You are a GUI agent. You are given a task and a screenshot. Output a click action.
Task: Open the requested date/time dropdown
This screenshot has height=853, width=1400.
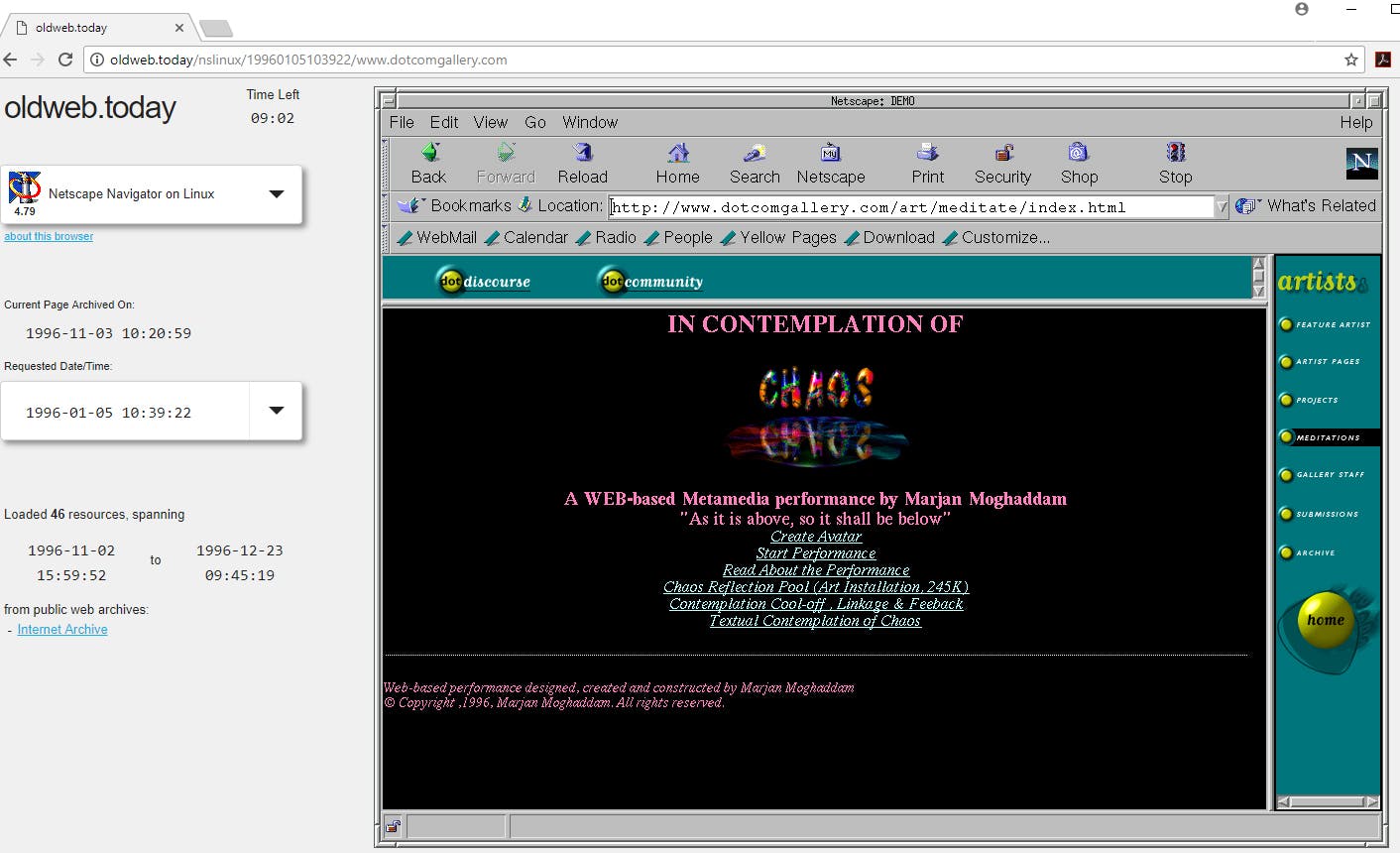[x=277, y=411]
